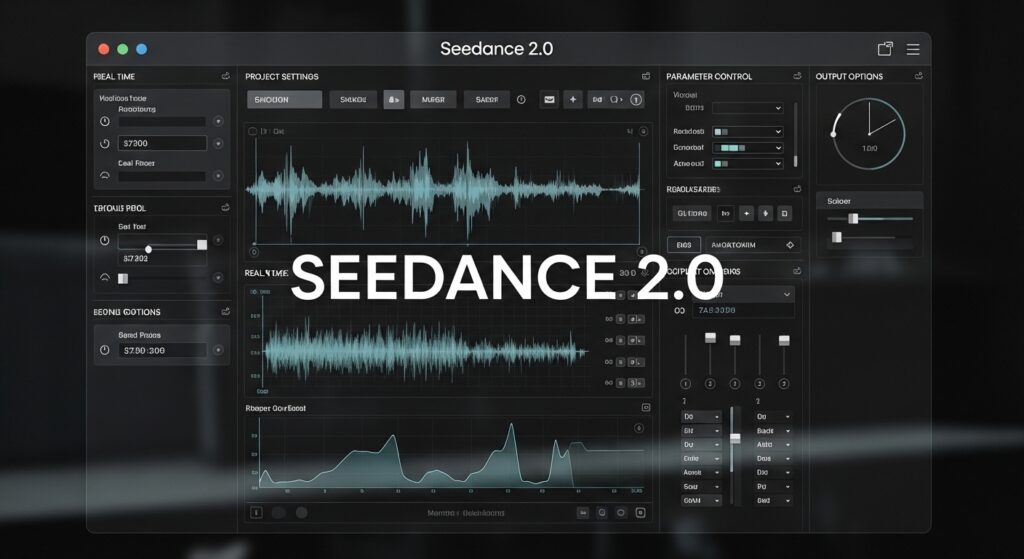Click the Ins button beside GLEDRO

coord(726,214)
